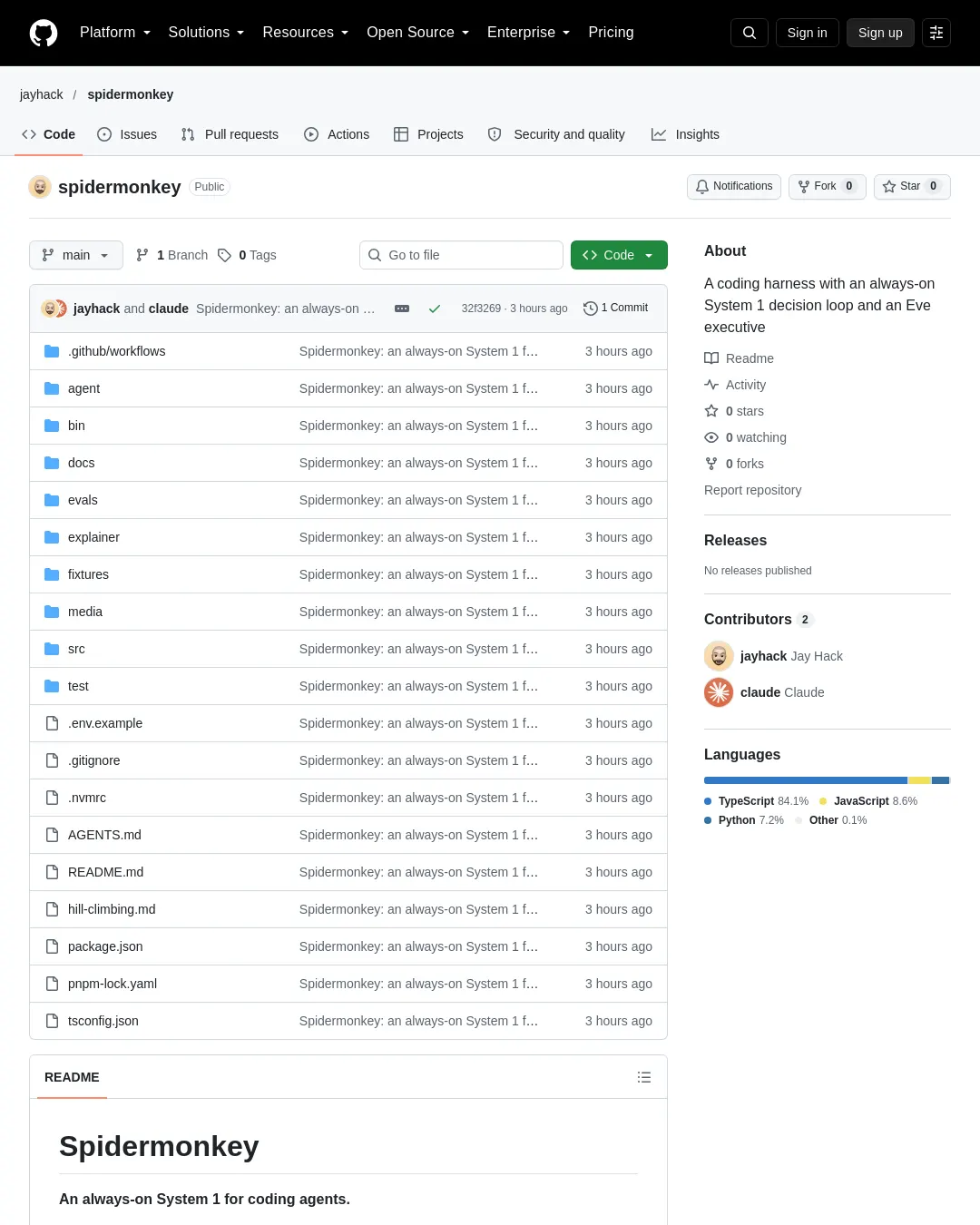Image resolution: width=980 pixels, height=1225 pixels.
Task: Expand the Resources menu
Action: [x=306, y=33]
